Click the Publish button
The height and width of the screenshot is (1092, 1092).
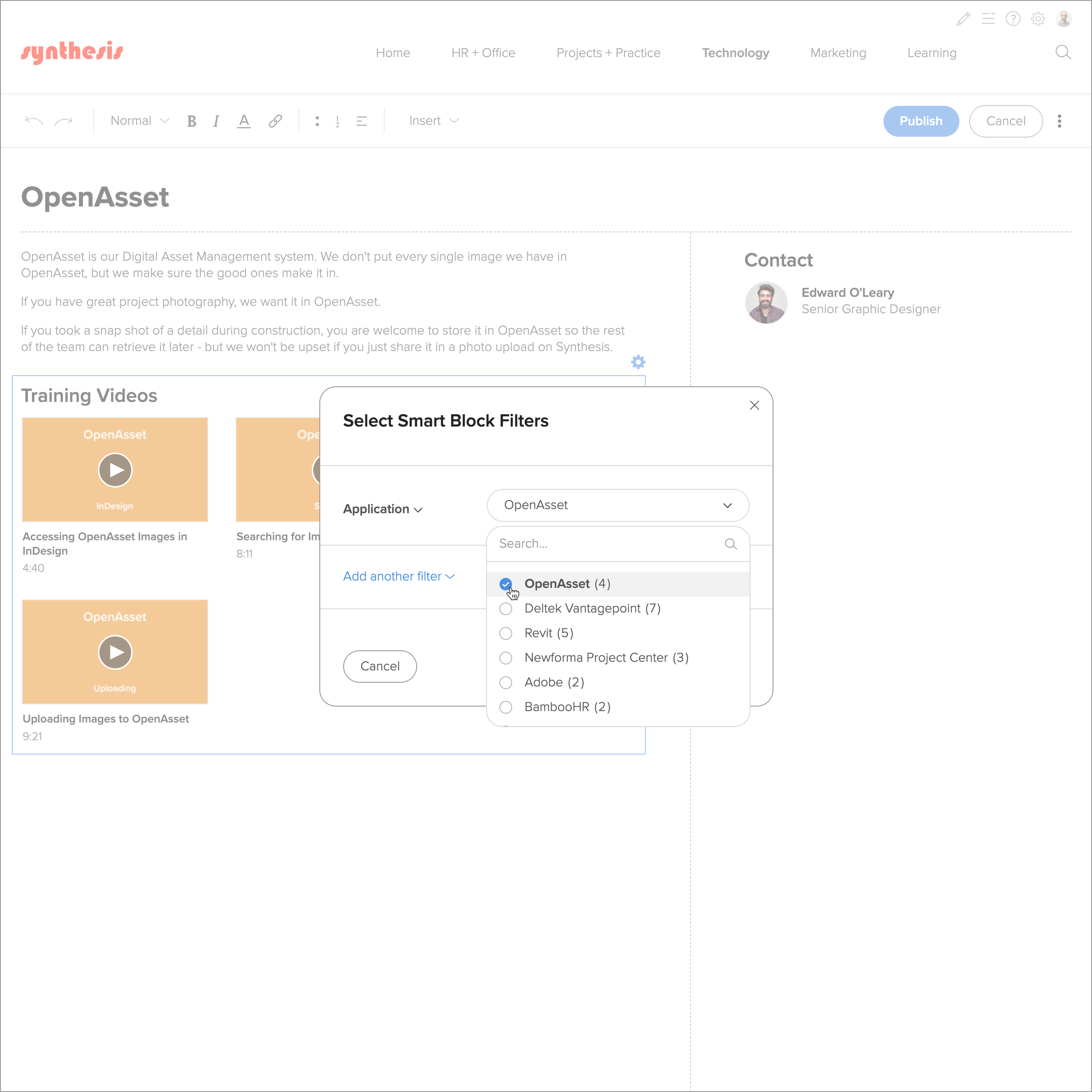[920, 121]
